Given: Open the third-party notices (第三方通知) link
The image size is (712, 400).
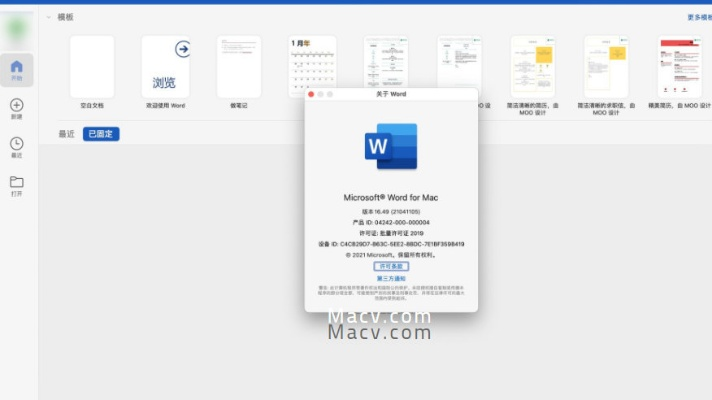Looking at the screenshot, I should [391, 279].
